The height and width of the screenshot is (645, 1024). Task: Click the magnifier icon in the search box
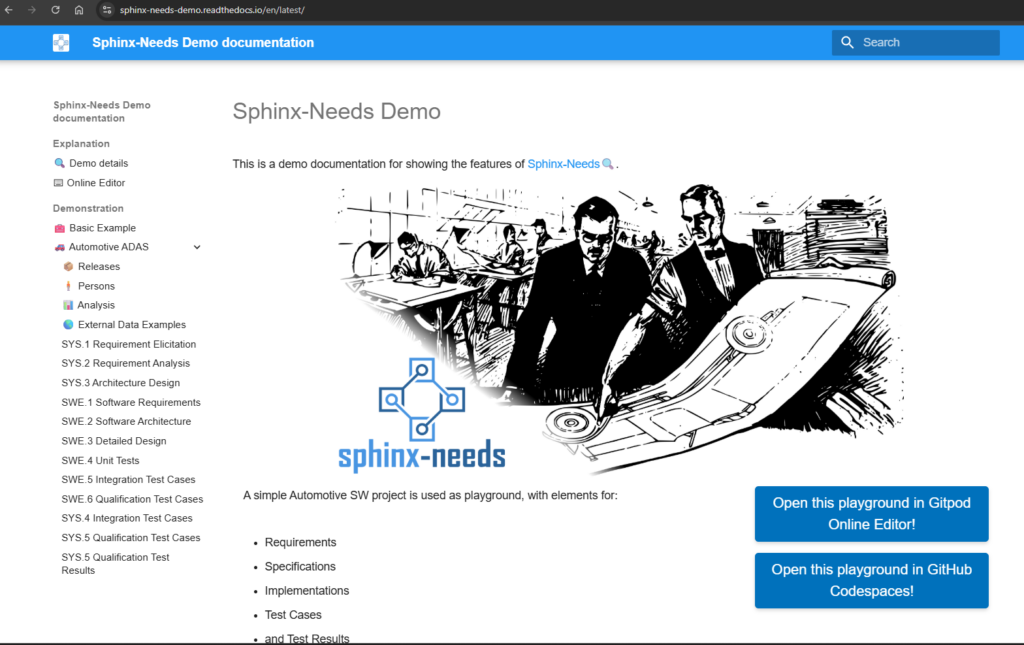pyautogui.click(x=847, y=42)
